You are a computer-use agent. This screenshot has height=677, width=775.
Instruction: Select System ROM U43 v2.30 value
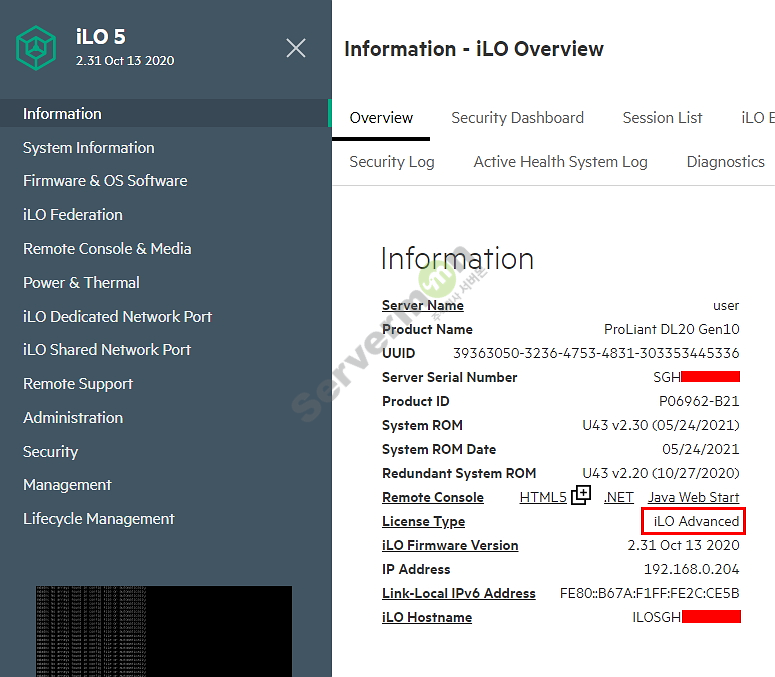(x=661, y=425)
